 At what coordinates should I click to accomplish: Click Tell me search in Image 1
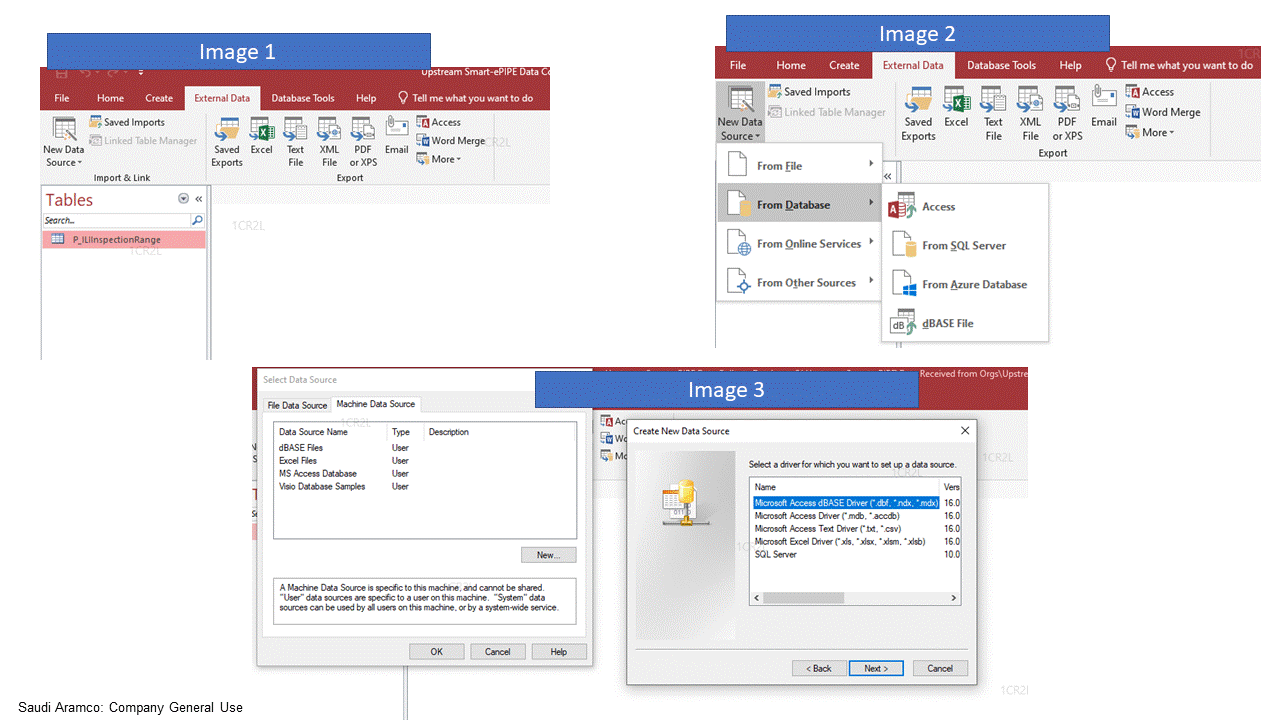click(465, 98)
